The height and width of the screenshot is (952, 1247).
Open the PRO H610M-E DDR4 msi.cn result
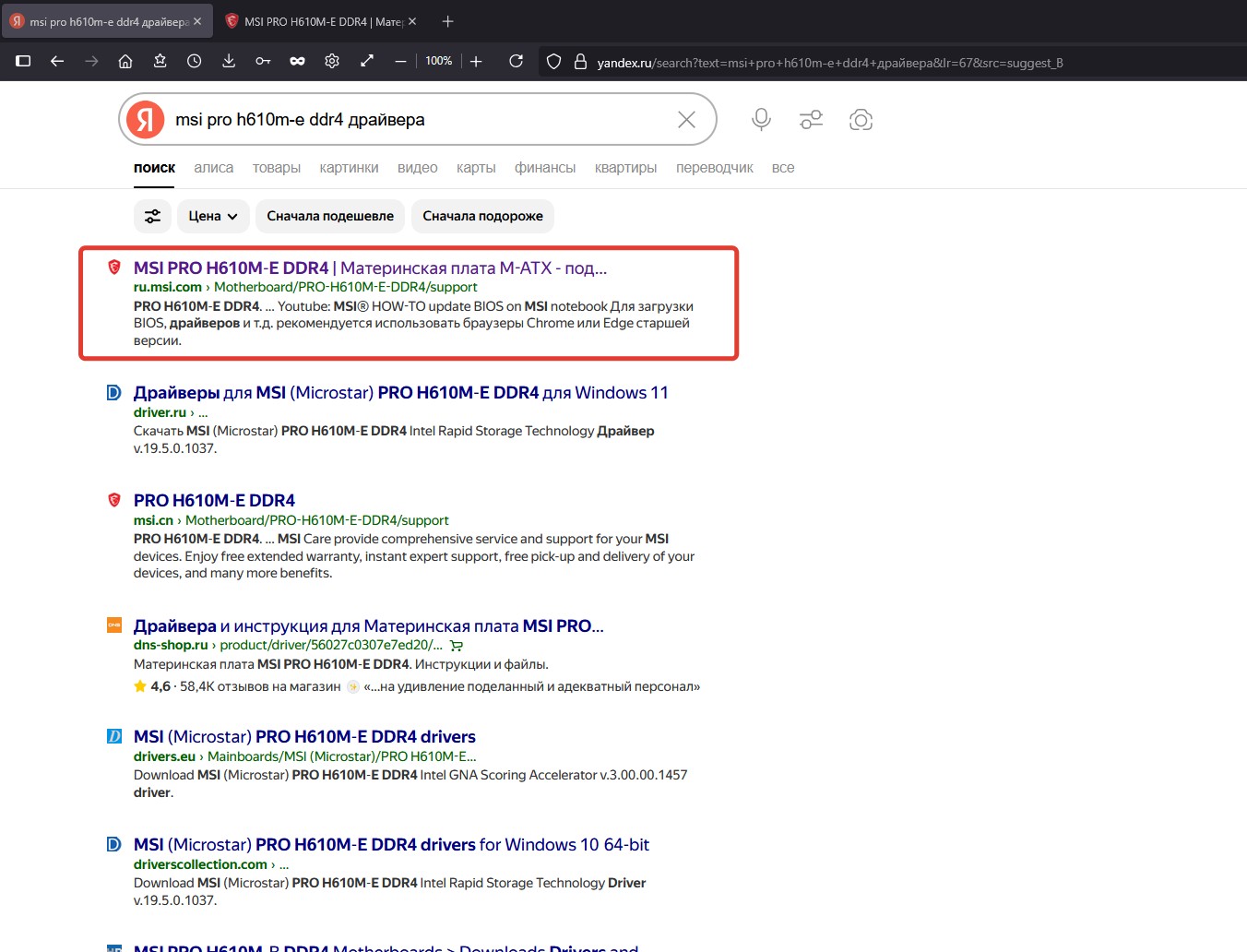click(x=214, y=500)
